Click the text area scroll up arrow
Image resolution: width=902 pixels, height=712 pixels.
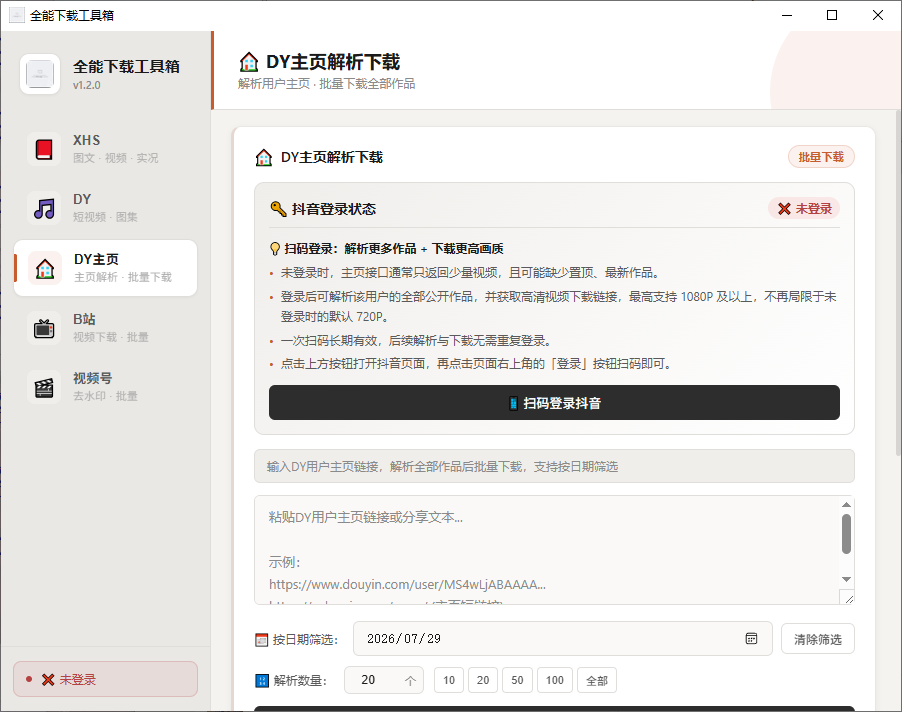tap(846, 504)
